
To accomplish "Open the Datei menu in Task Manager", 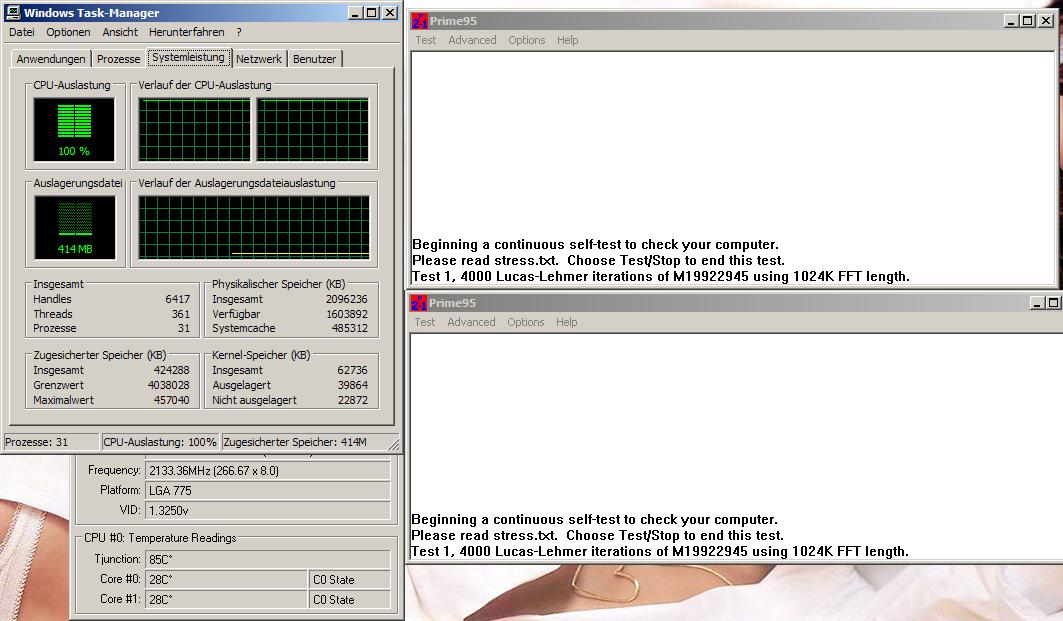I will click(x=22, y=32).
